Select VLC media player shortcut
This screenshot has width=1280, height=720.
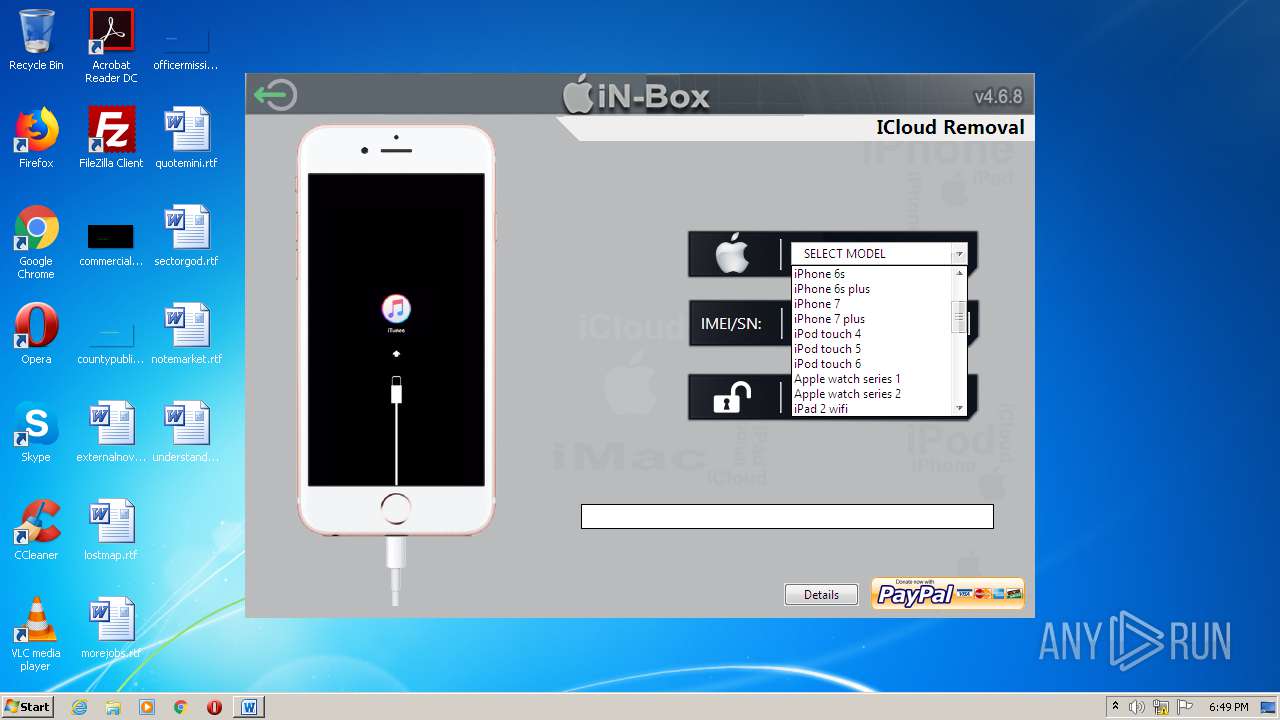click(x=36, y=634)
